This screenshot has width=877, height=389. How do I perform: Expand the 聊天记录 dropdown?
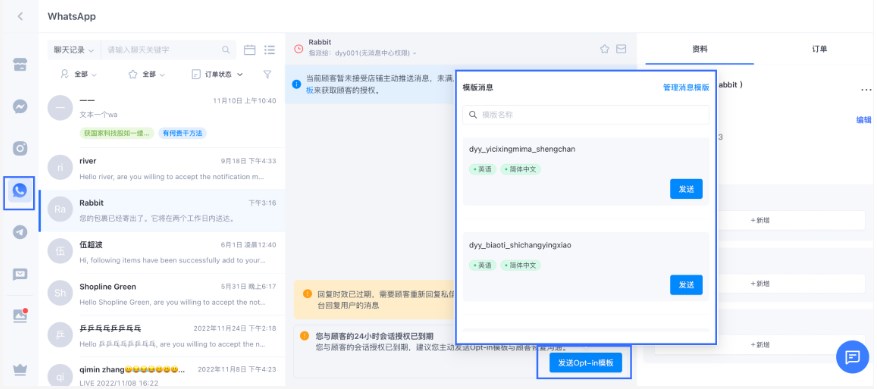coord(74,50)
